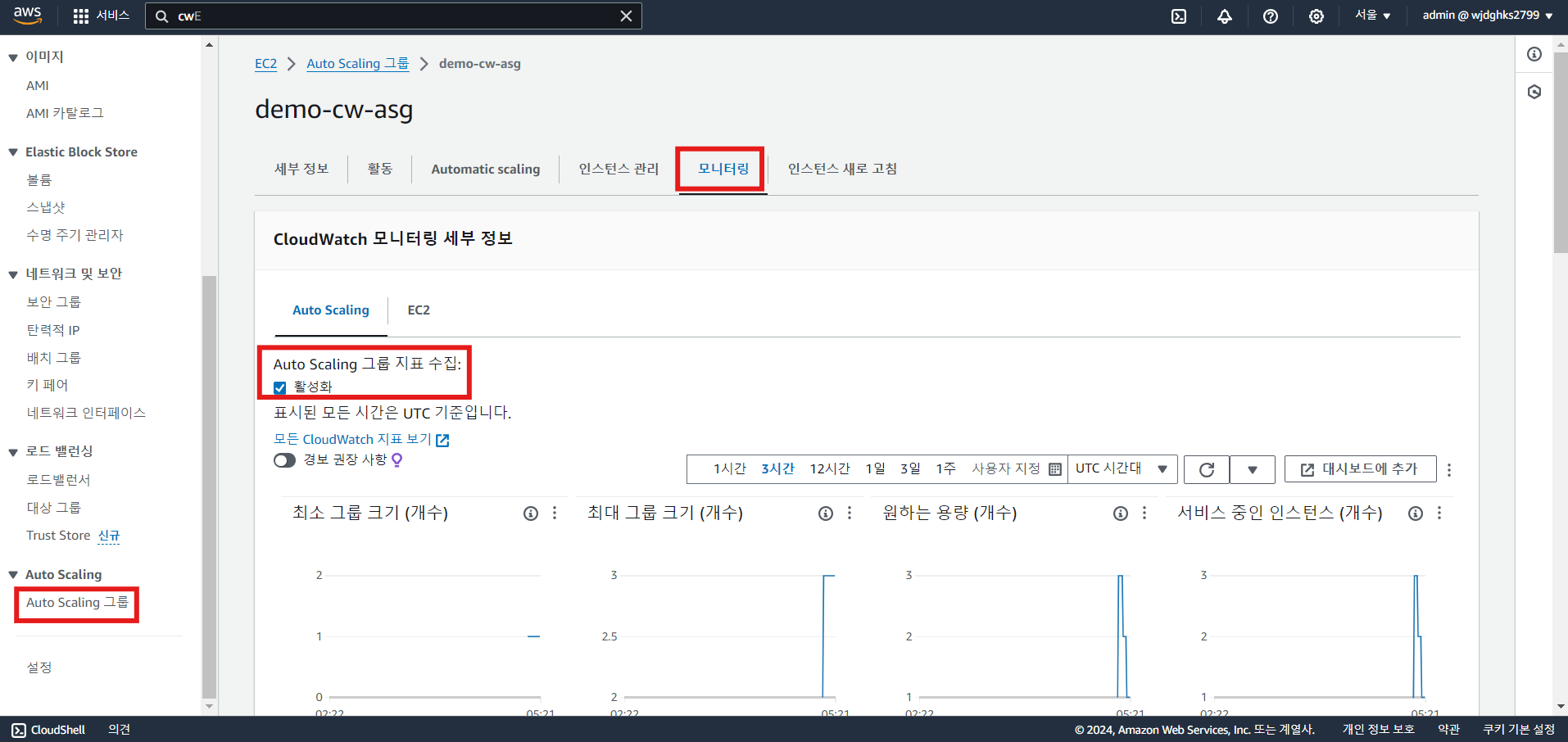1568x742 pixels.
Task: Switch to the EC2 metrics sub-tab
Action: (x=419, y=310)
